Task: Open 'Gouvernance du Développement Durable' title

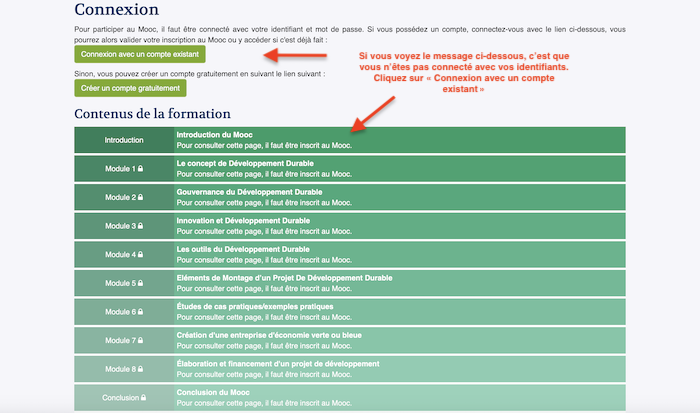Action: [x=249, y=192]
